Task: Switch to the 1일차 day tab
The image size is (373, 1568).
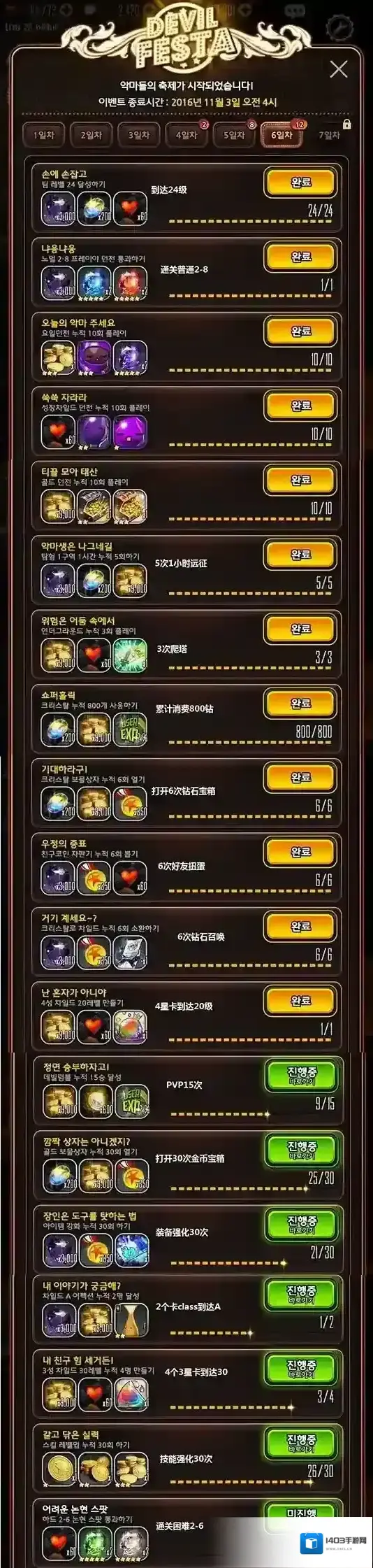Action: tap(43, 135)
